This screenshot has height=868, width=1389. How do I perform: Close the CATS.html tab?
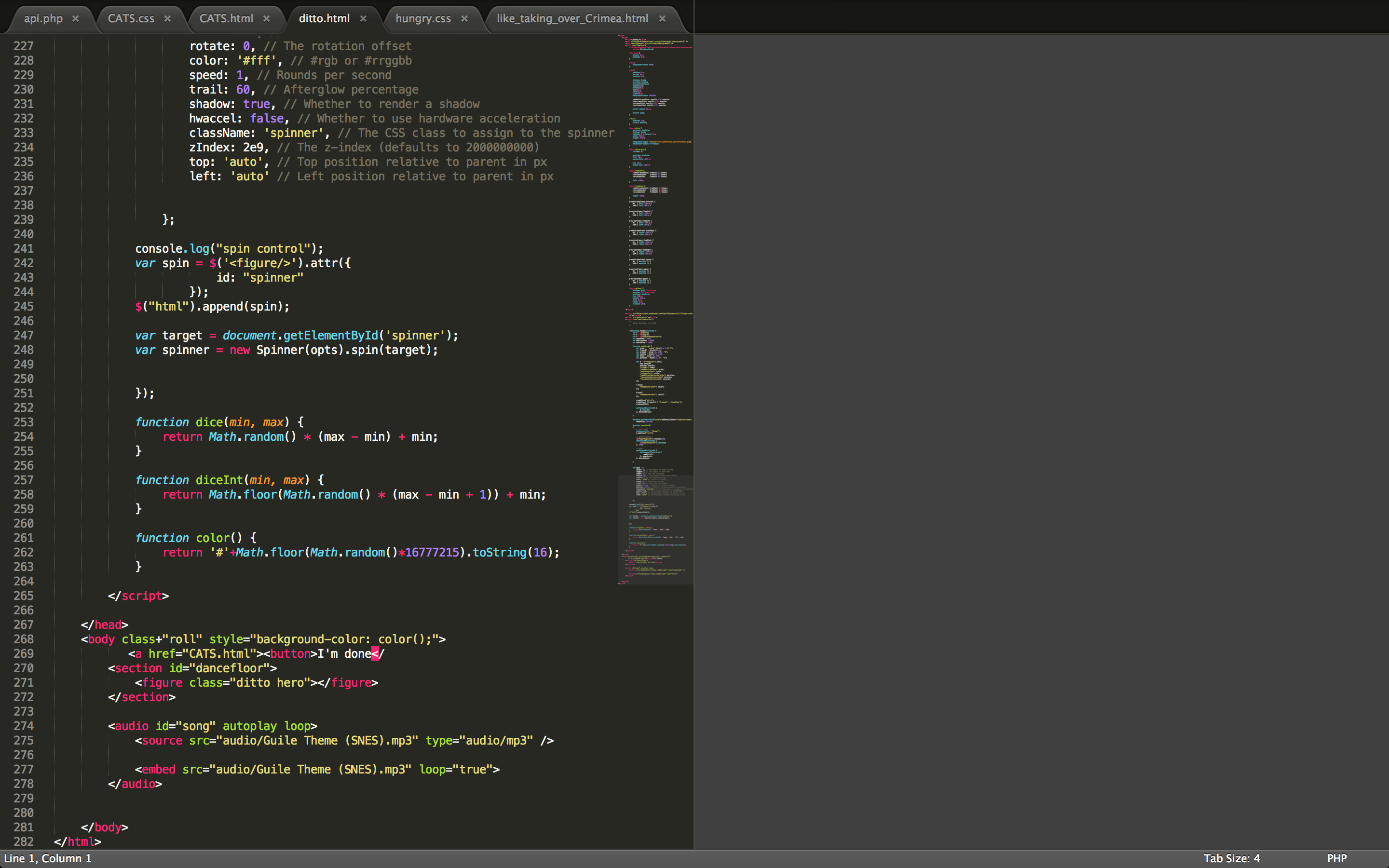coord(267,18)
